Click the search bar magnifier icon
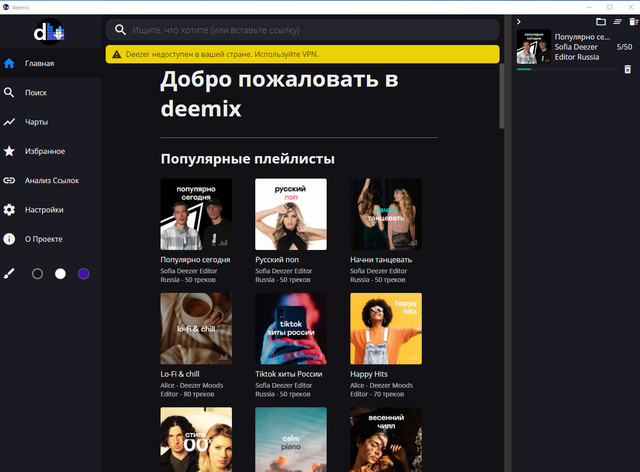The width and height of the screenshot is (640, 472). [x=120, y=29]
